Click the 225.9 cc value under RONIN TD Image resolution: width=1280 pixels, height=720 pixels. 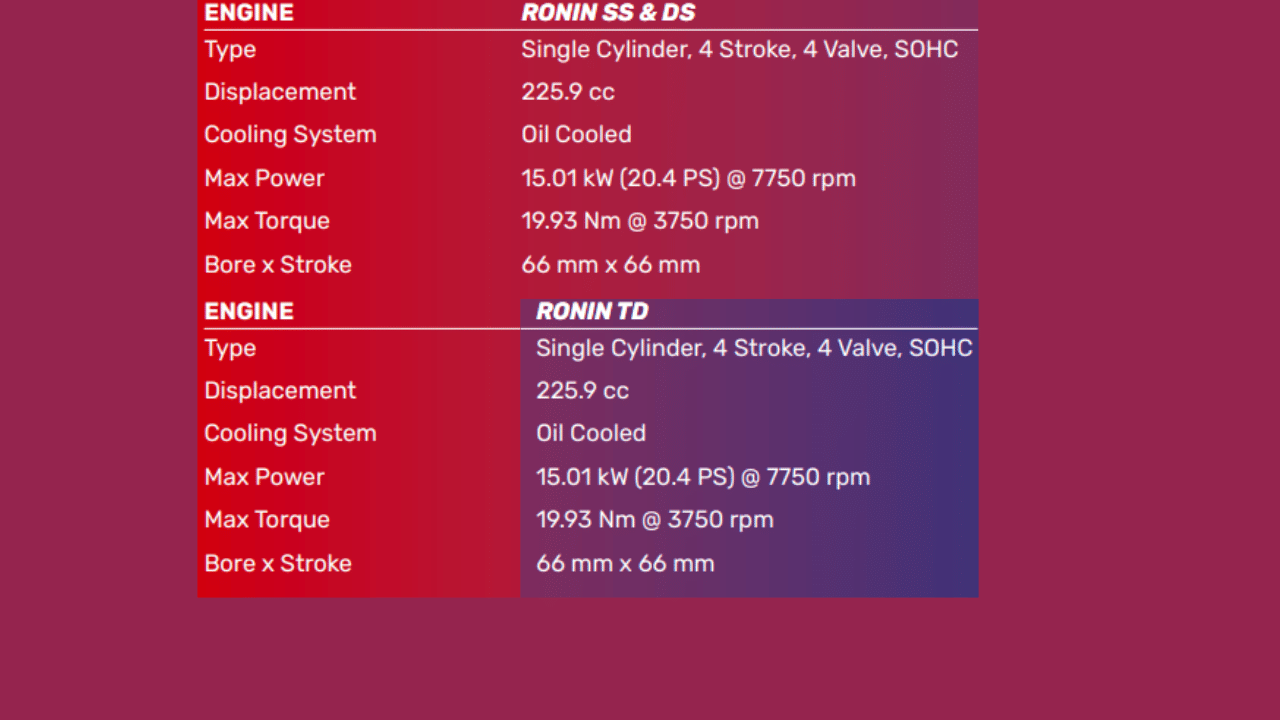[582, 390]
